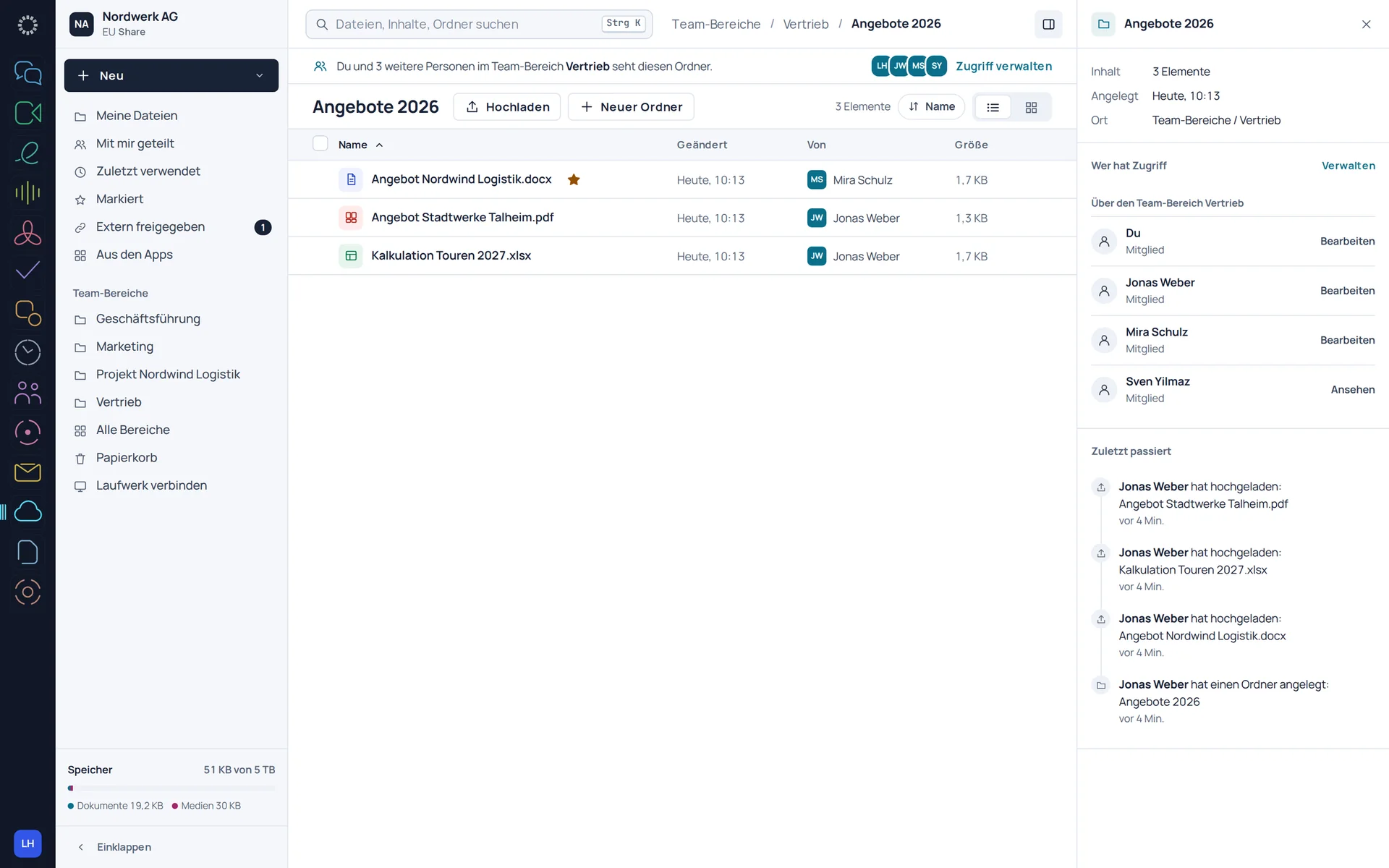
Task: Click the Neuer Ordner button
Action: [x=631, y=107]
